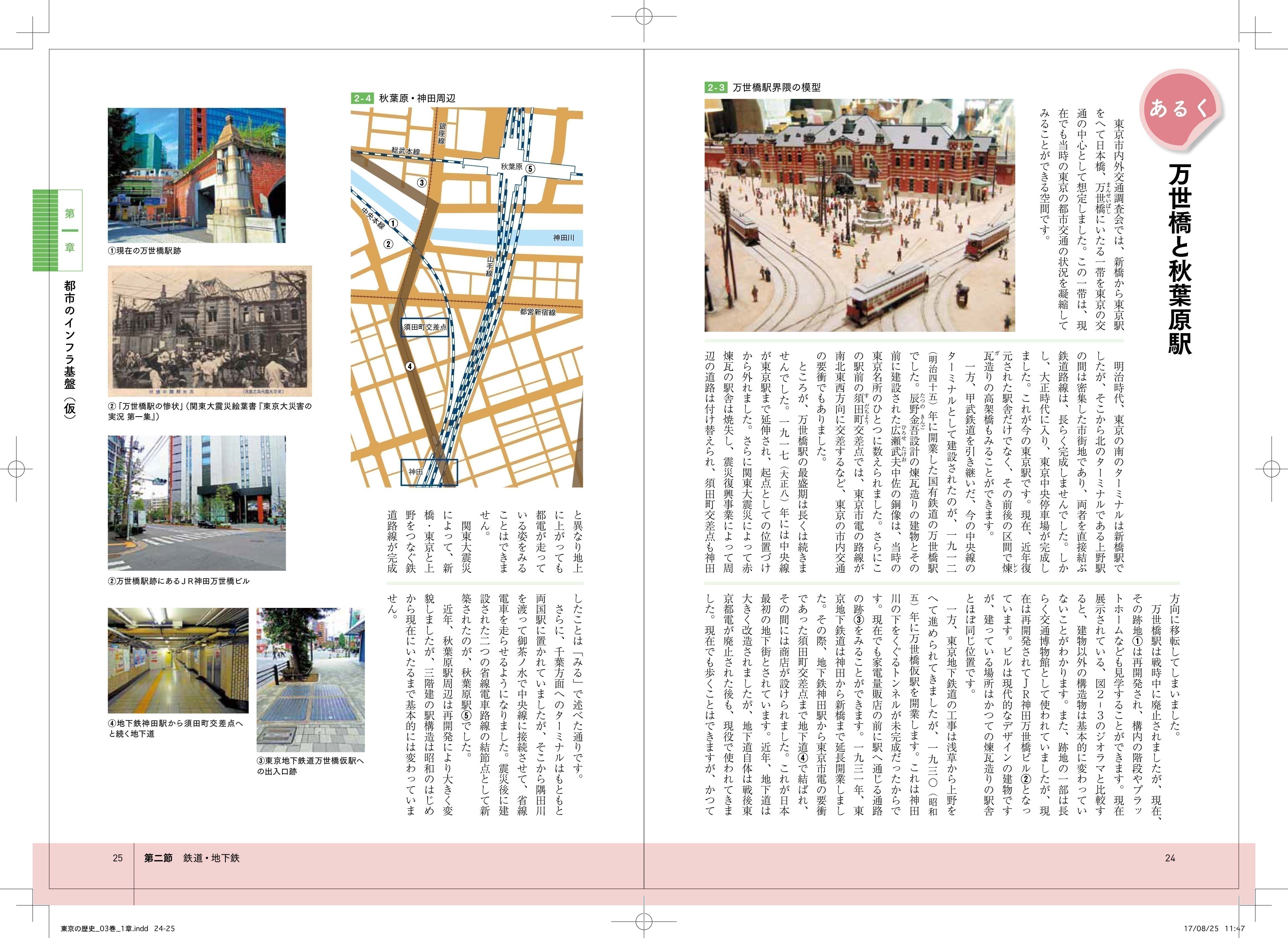Click the 山手線 label on the map

coord(489,266)
